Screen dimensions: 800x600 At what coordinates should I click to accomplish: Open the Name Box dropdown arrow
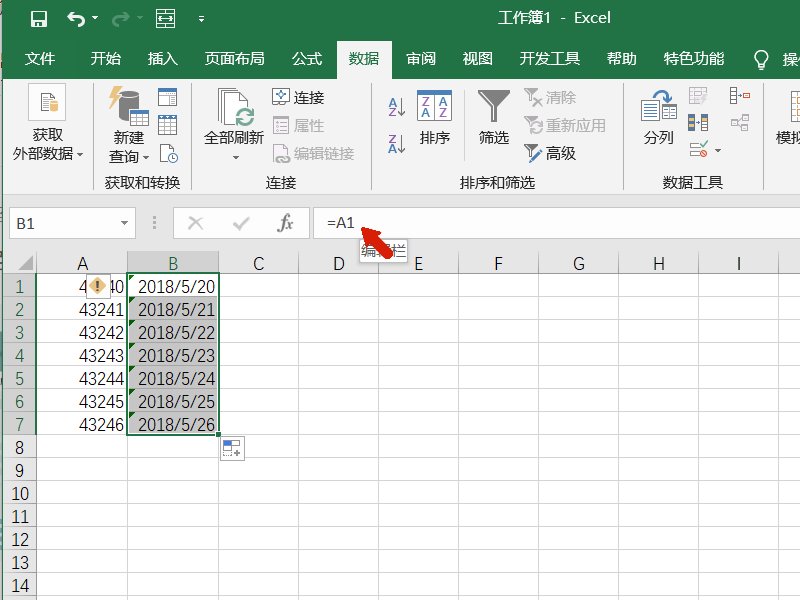pos(124,222)
